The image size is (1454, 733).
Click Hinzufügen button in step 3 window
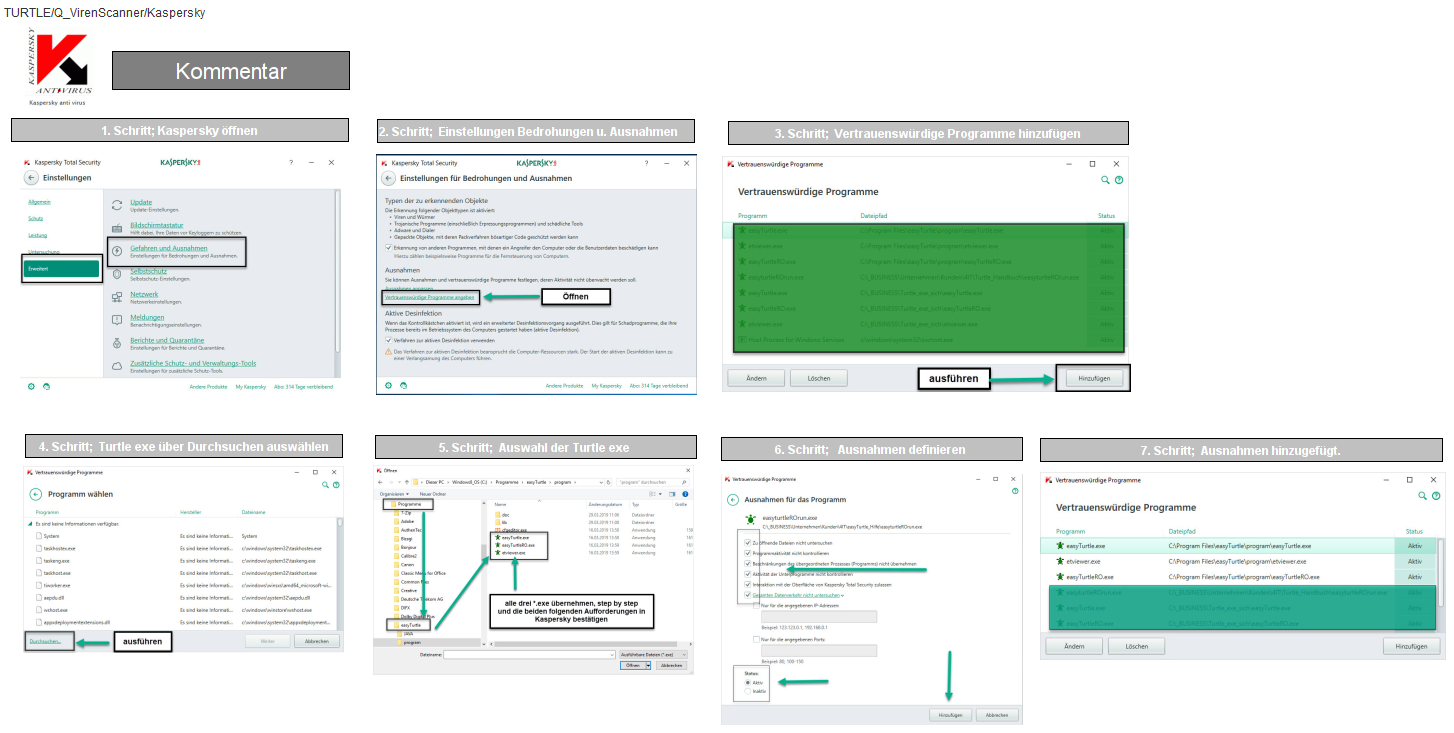pyautogui.click(x=1094, y=378)
